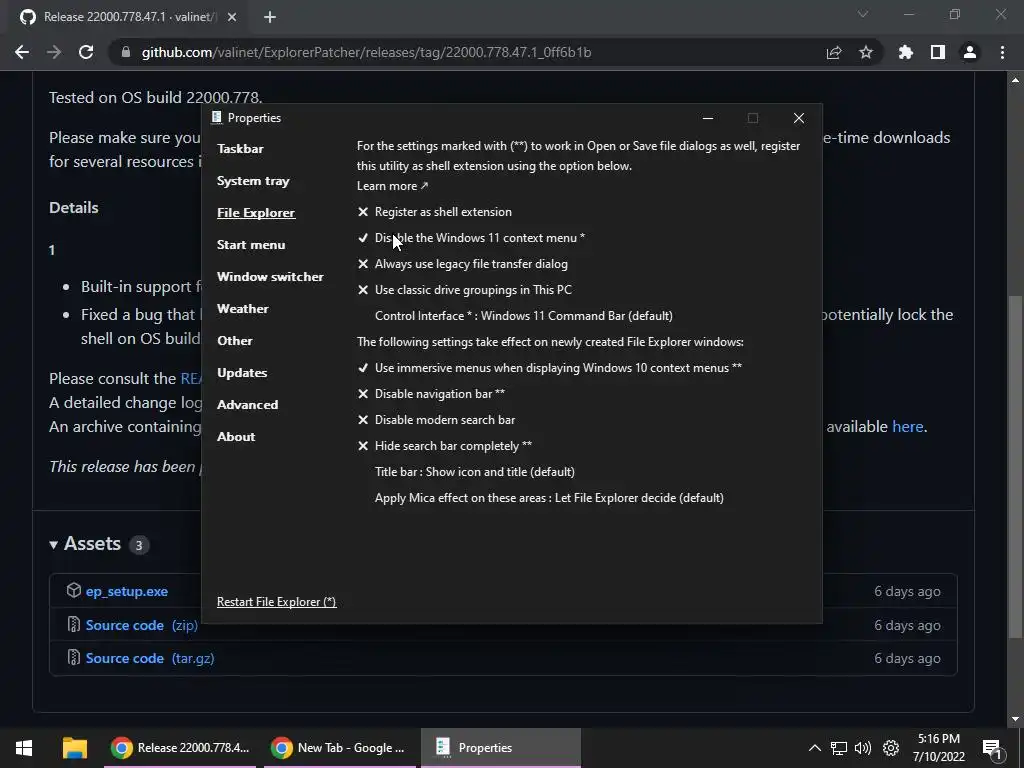Select Window switcher in Properties sidebar
Viewport: 1024px width, 768px height.
point(270,277)
